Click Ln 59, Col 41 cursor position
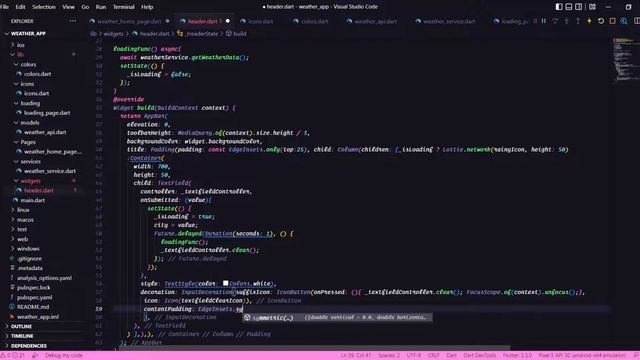640x360 pixels. 356,356
